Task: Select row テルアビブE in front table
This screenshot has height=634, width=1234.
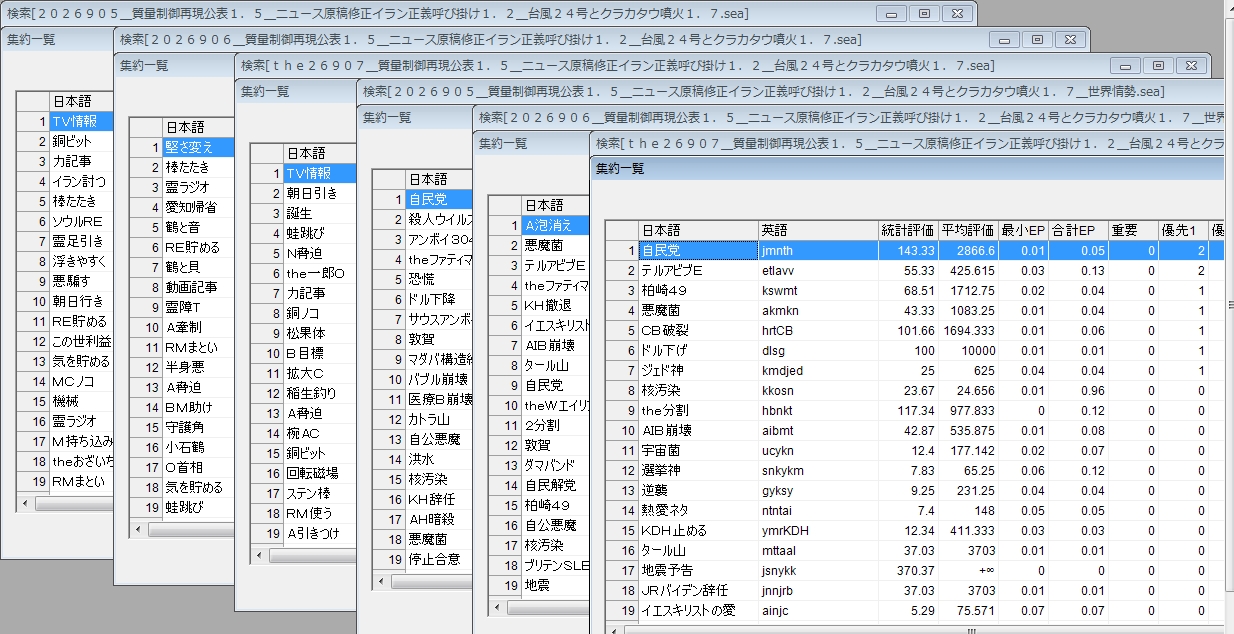Action: tap(915, 270)
